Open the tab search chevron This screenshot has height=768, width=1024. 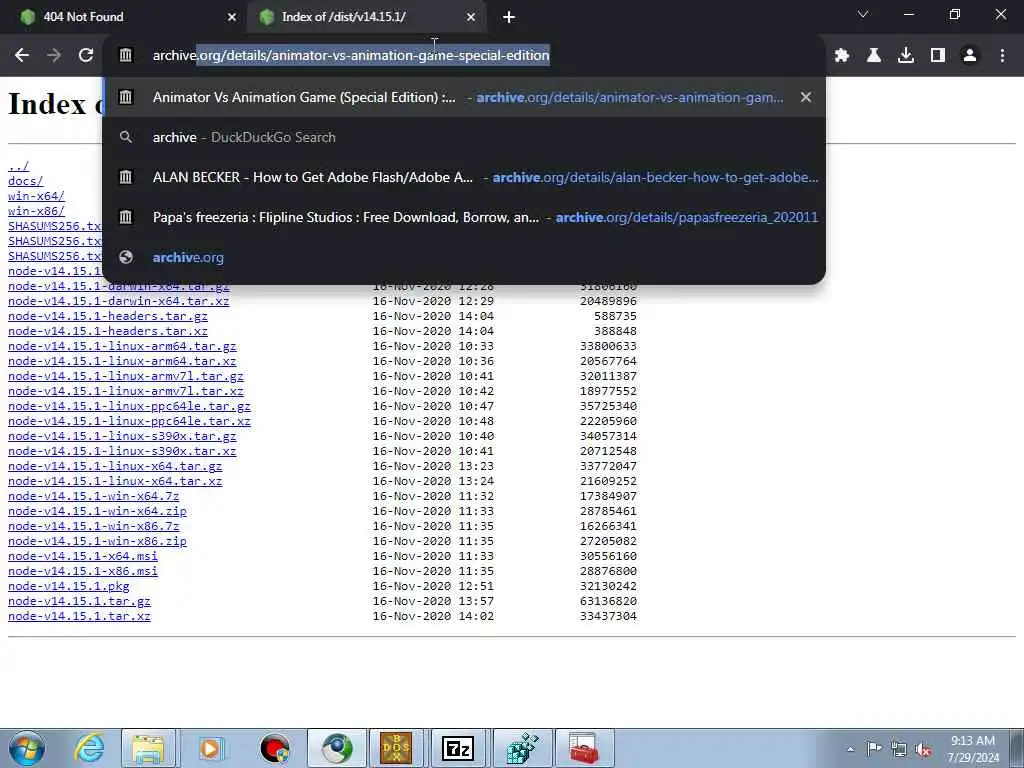coord(863,14)
